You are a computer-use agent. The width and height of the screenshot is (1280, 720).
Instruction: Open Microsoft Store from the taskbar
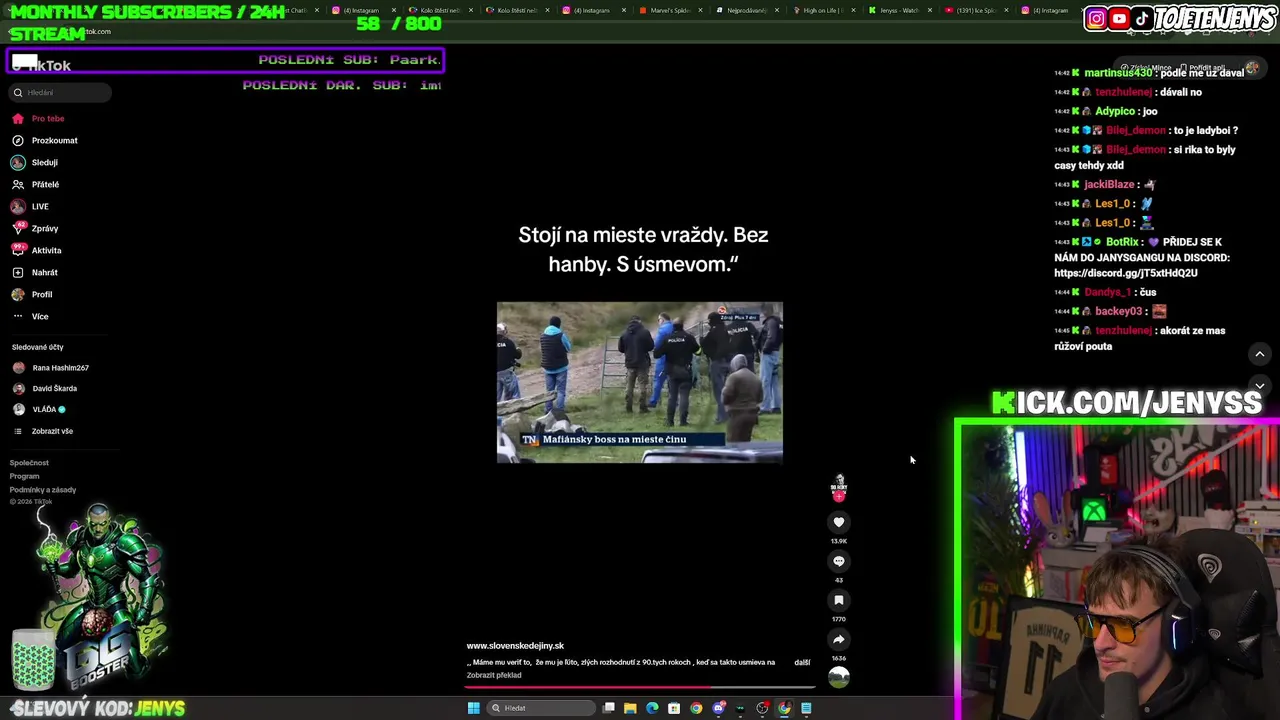[x=674, y=708]
